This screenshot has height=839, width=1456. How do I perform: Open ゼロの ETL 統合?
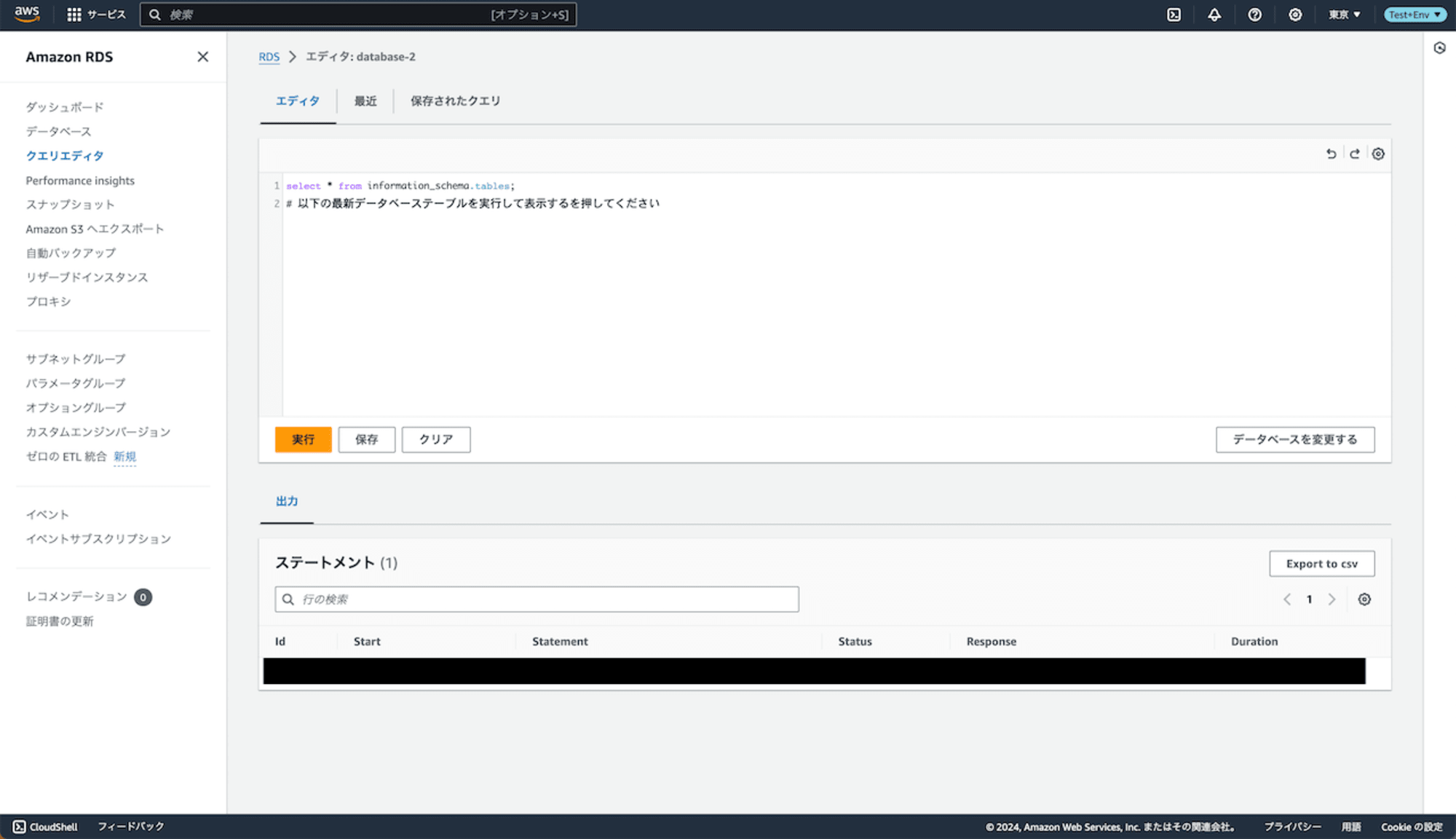tap(66, 457)
